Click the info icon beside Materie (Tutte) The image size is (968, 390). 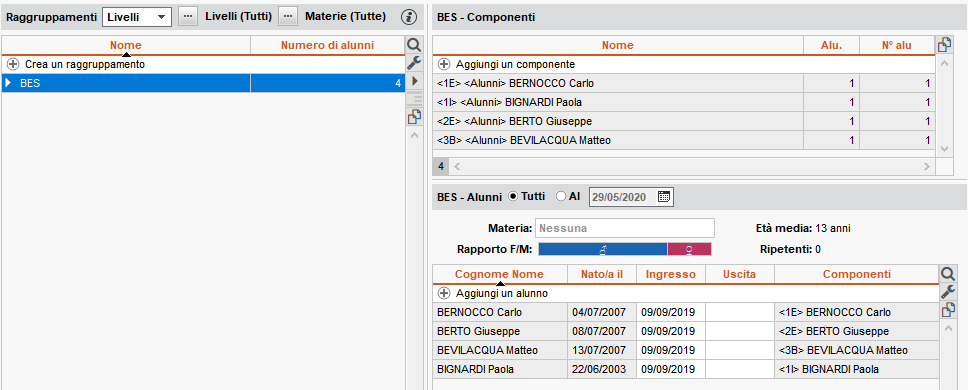point(409,17)
